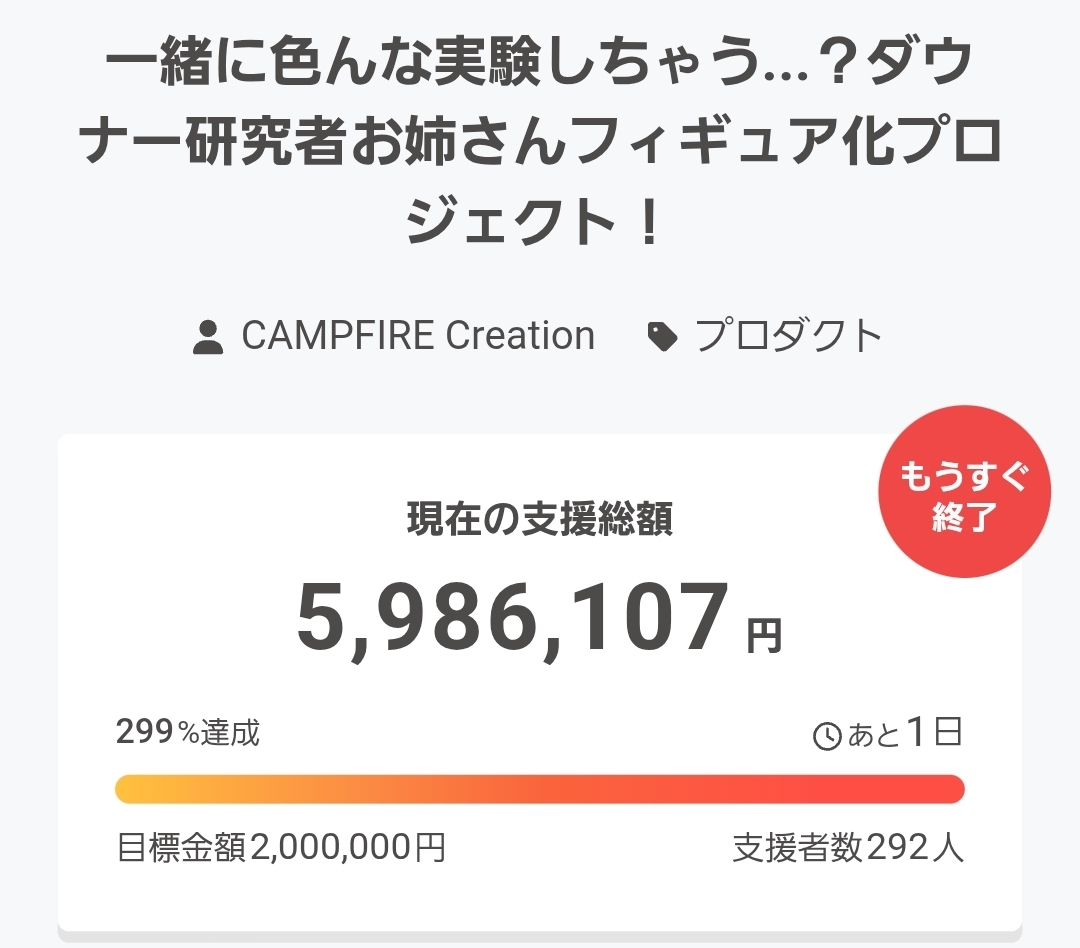Click the yellow start of the progress bar
The image size is (1080, 948).
click(135, 789)
